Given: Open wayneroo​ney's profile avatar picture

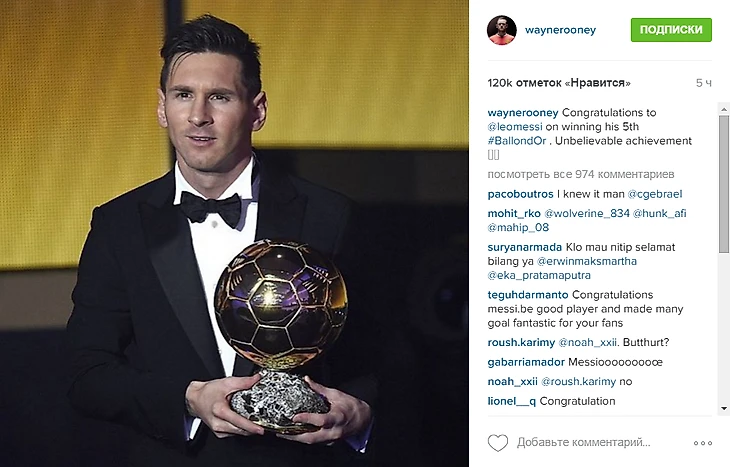Looking at the screenshot, I should [x=501, y=30].
